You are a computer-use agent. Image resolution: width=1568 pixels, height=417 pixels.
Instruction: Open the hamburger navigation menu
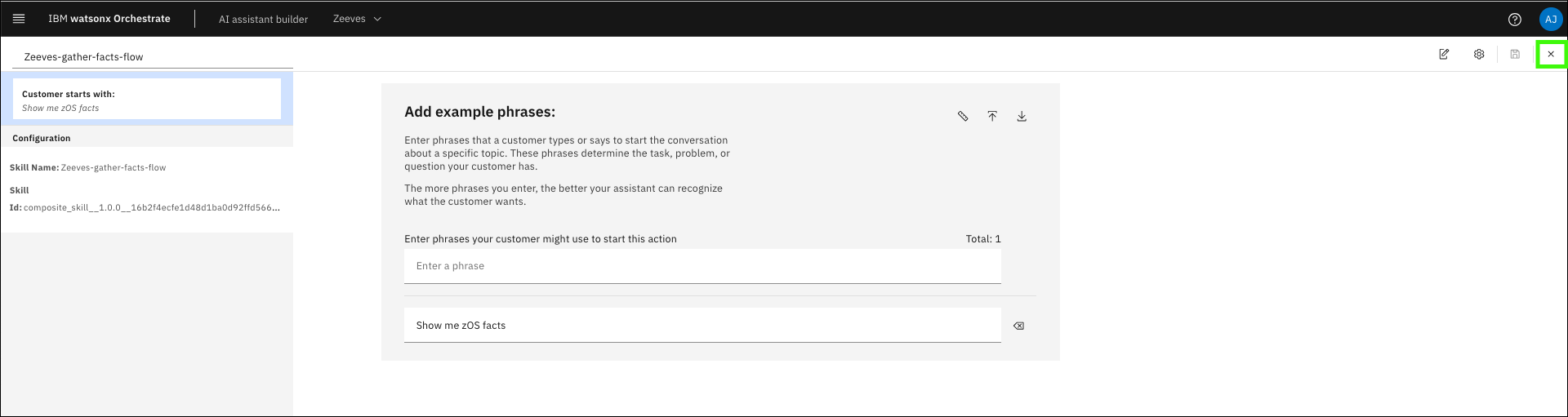coord(19,19)
